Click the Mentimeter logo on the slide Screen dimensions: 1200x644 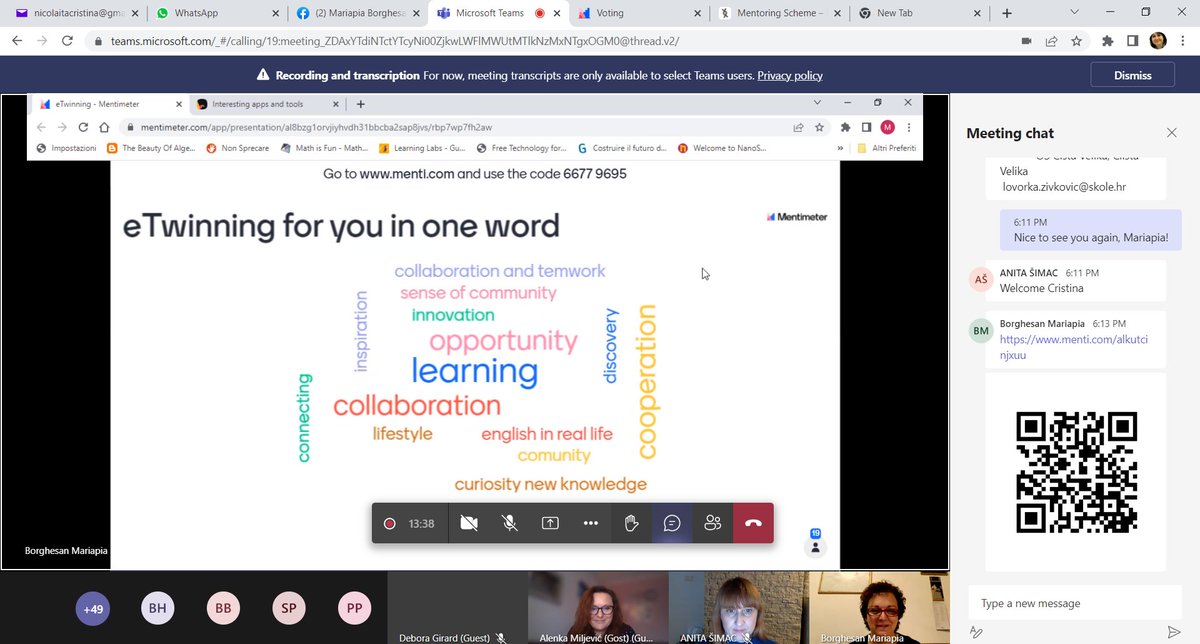797,216
